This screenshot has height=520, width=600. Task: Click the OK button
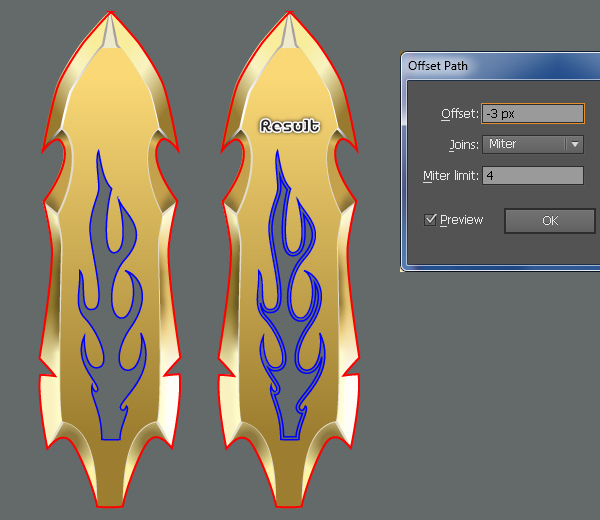click(550, 221)
